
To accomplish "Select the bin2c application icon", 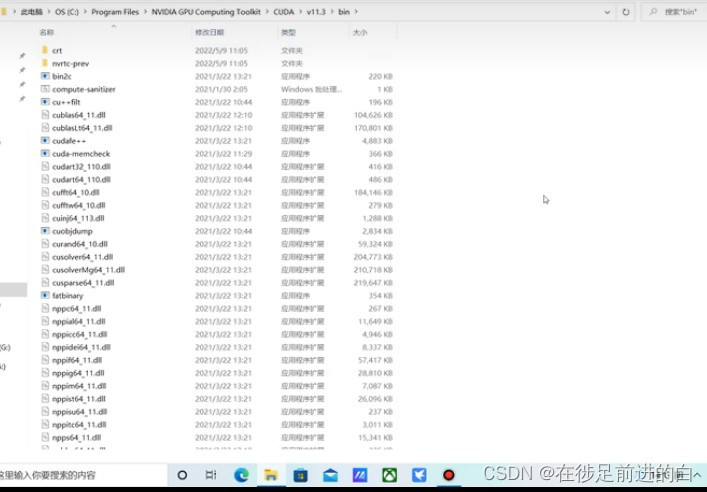I will point(45,76).
